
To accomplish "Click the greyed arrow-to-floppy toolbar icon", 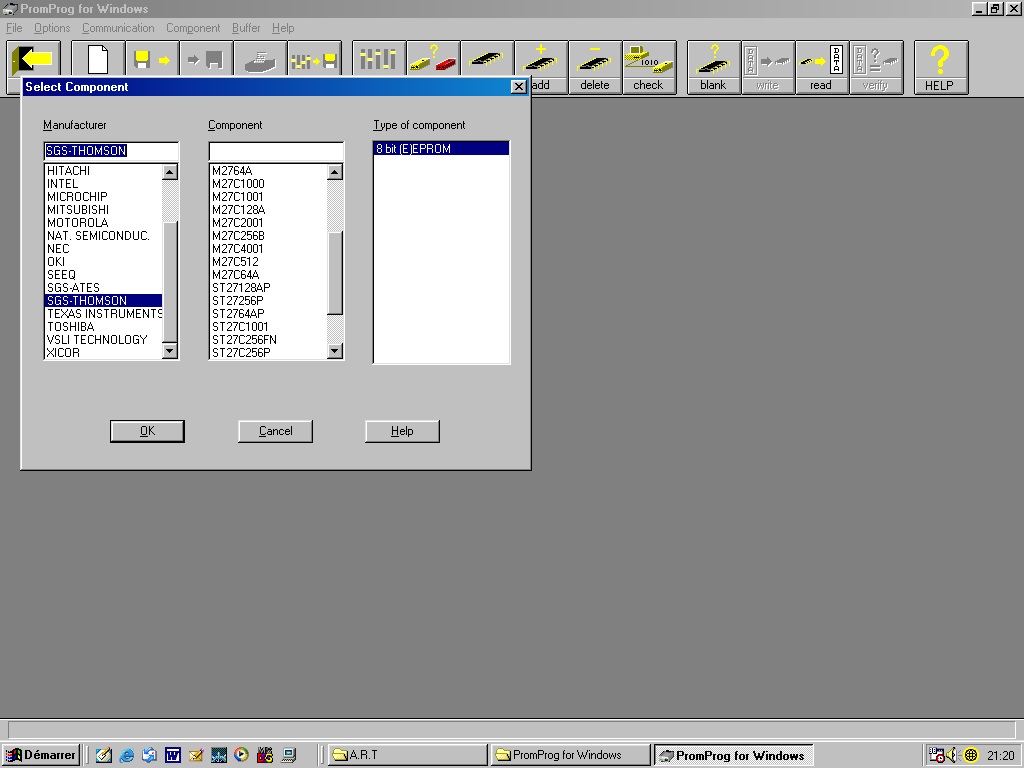I will click(206, 59).
